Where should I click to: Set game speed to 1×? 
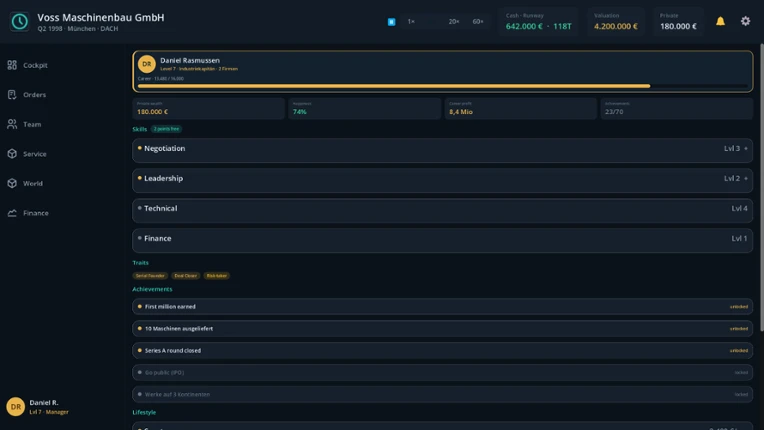(411, 22)
